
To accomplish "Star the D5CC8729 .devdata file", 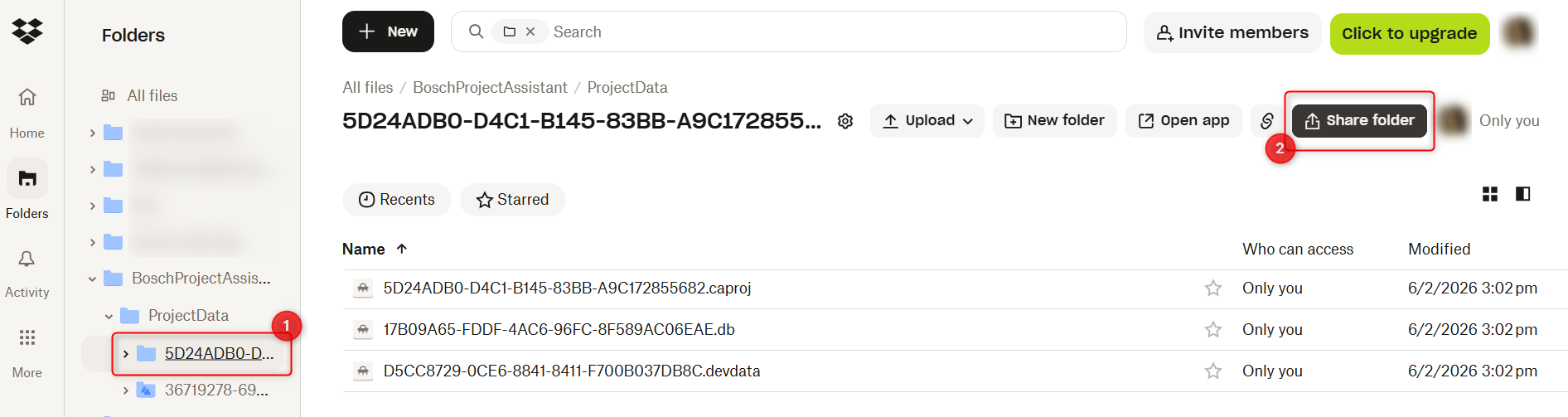I will pos(1213,371).
